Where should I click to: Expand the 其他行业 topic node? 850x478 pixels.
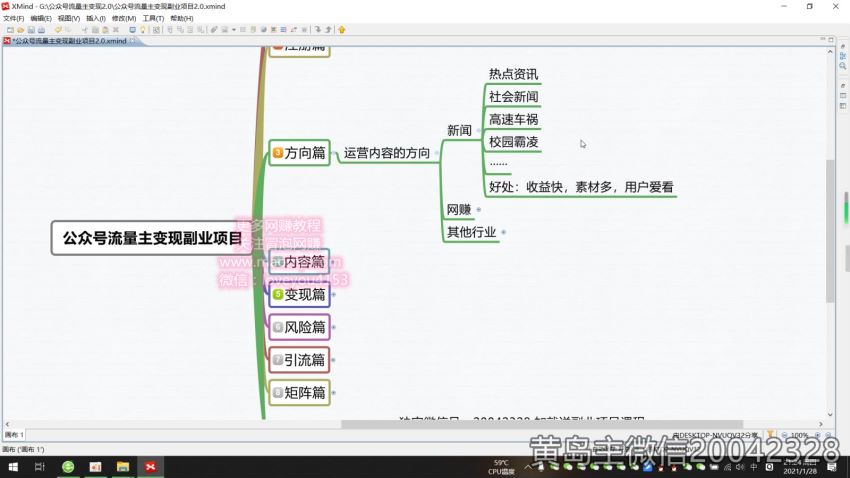pos(503,232)
